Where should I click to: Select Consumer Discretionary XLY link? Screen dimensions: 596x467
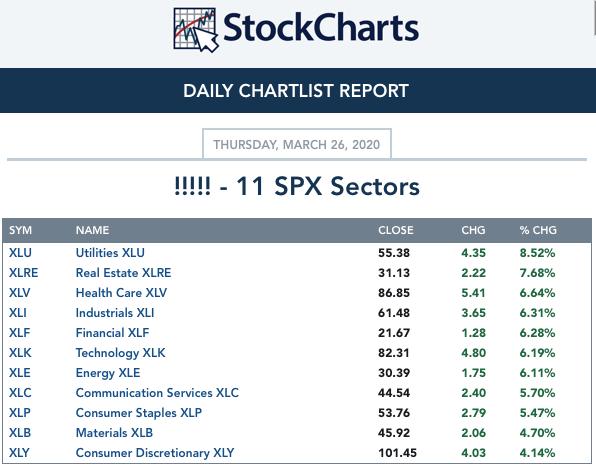pos(155,453)
